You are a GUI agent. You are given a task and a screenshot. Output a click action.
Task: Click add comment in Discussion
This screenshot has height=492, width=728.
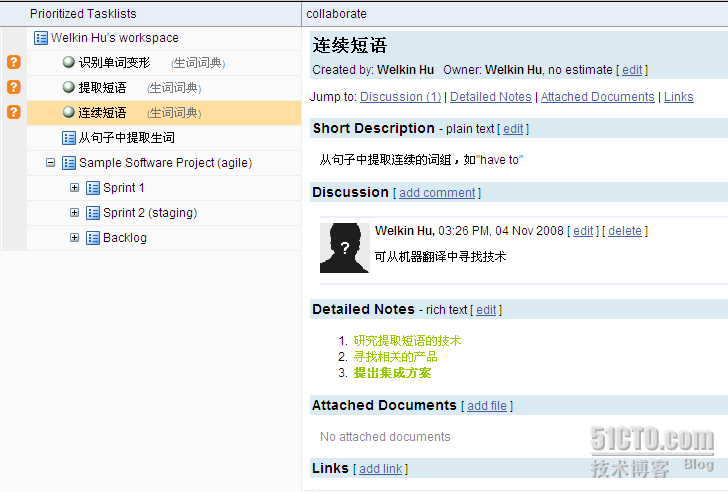(x=437, y=193)
